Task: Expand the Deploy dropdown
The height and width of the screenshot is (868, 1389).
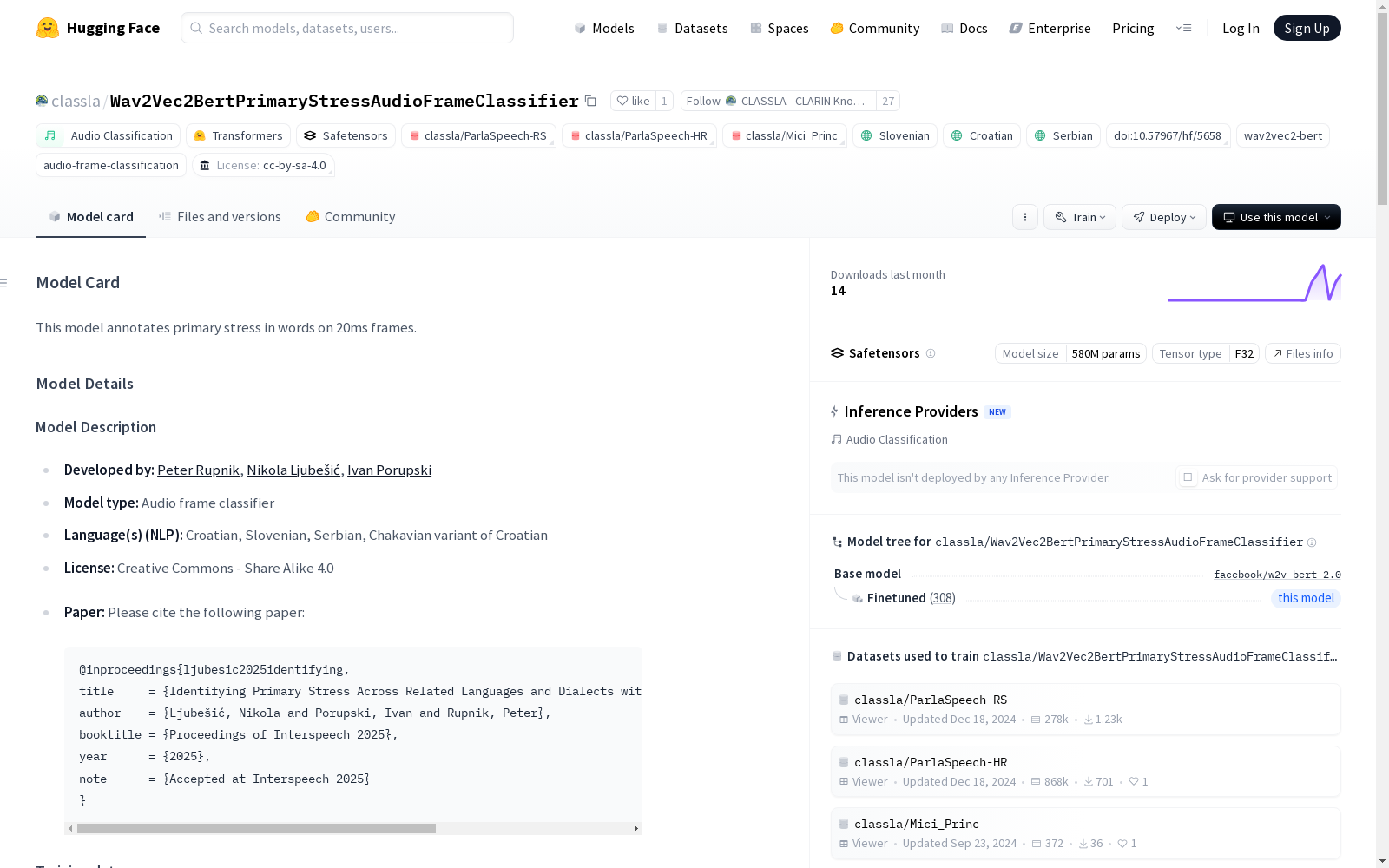Action: coord(1164,217)
